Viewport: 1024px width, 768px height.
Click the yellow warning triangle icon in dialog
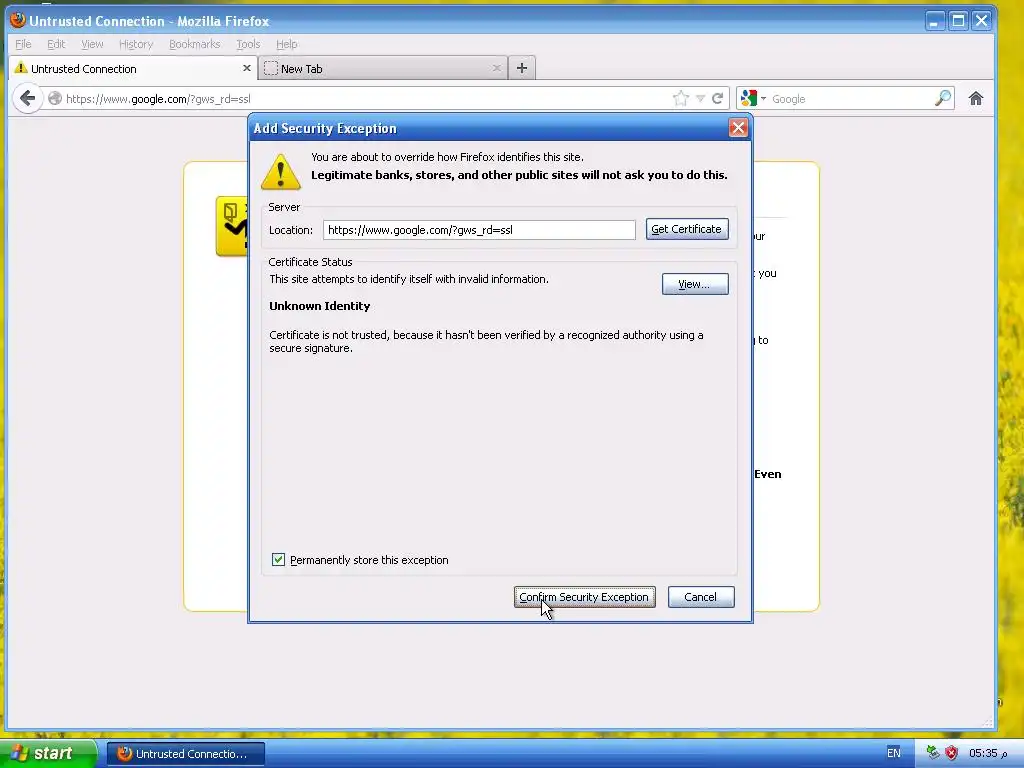[x=281, y=172]
